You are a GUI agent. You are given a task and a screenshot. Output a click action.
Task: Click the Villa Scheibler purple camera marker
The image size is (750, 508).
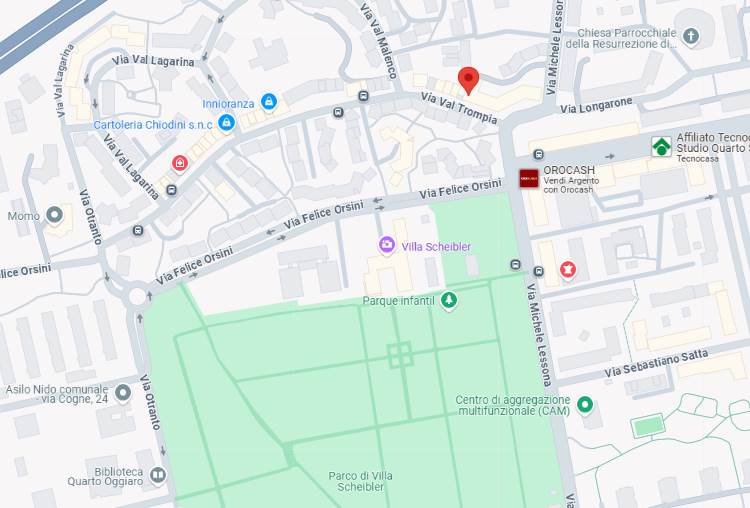[x=386, y=245]
